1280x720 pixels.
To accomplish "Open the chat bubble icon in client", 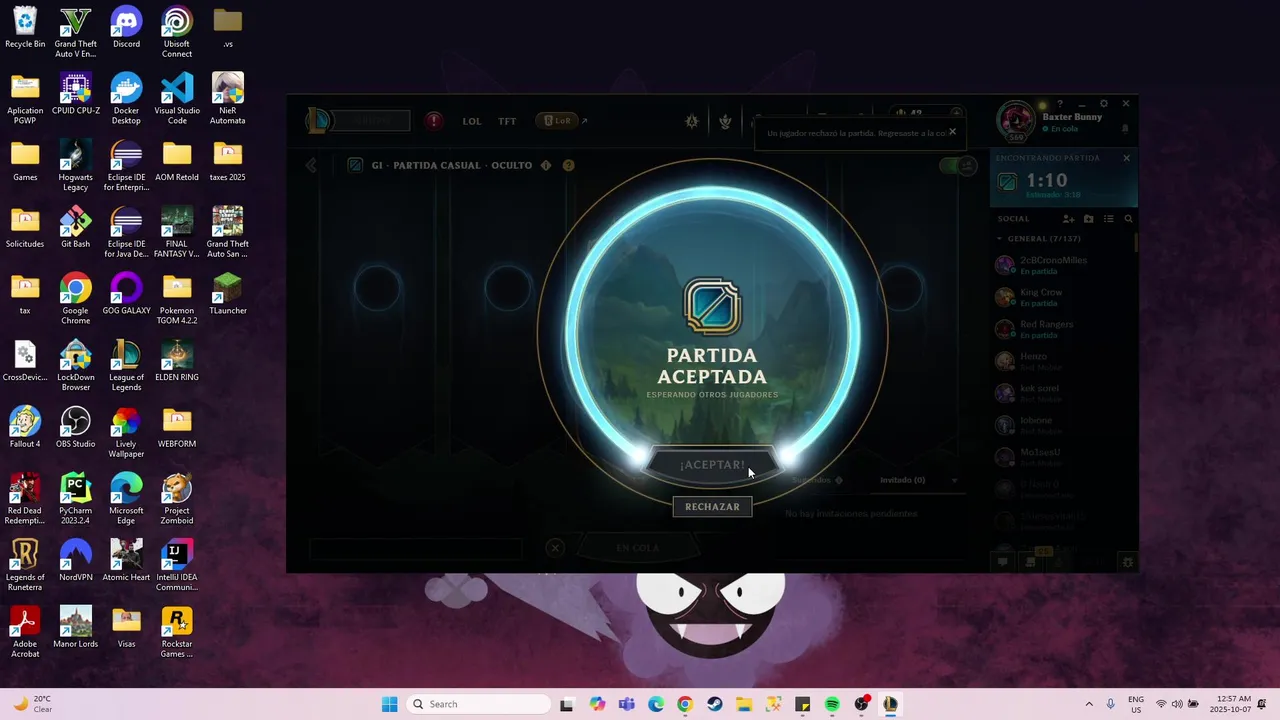I will [1003, 562].
